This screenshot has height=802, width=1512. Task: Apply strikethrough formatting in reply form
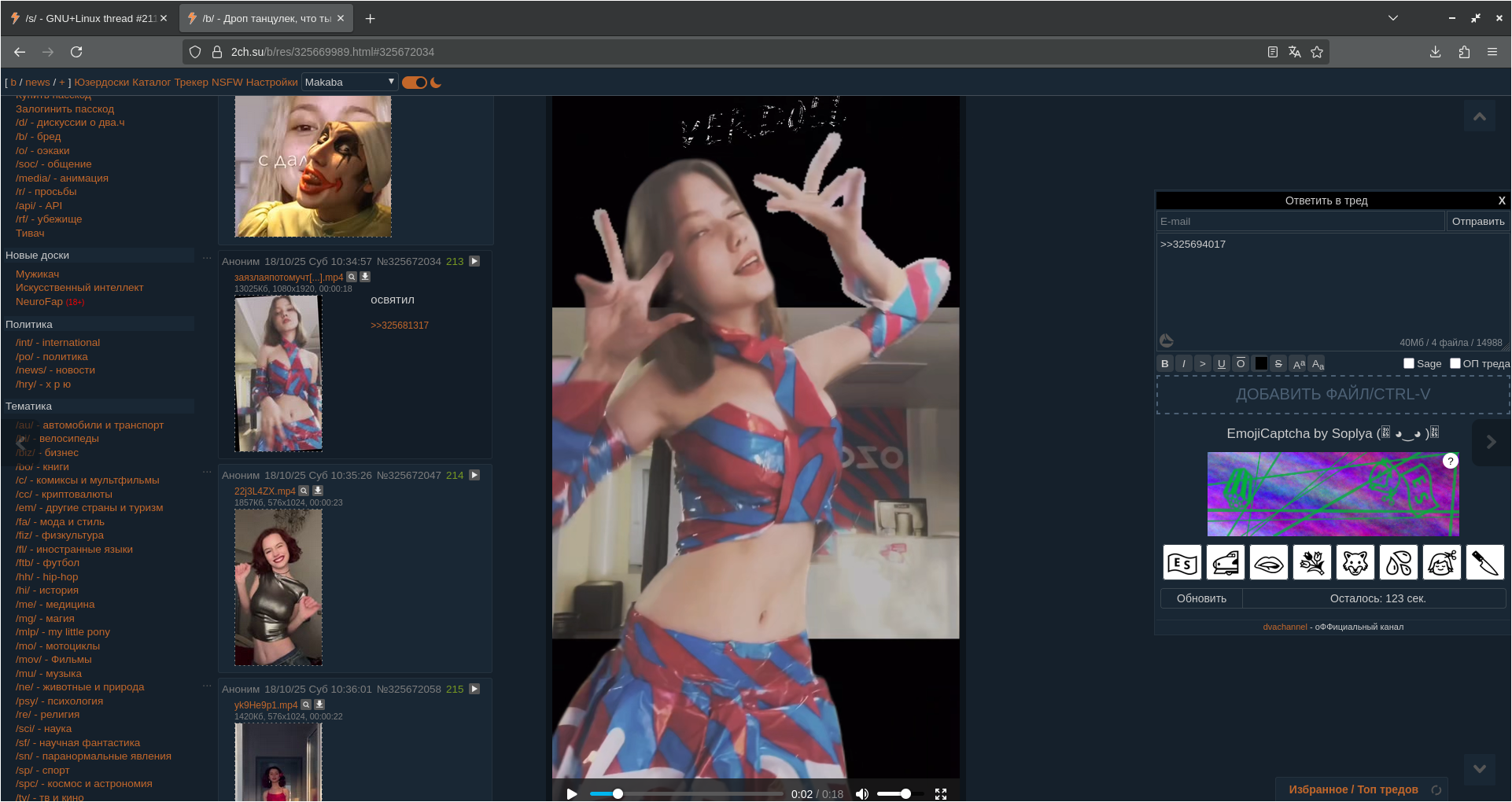(1278, 363)
